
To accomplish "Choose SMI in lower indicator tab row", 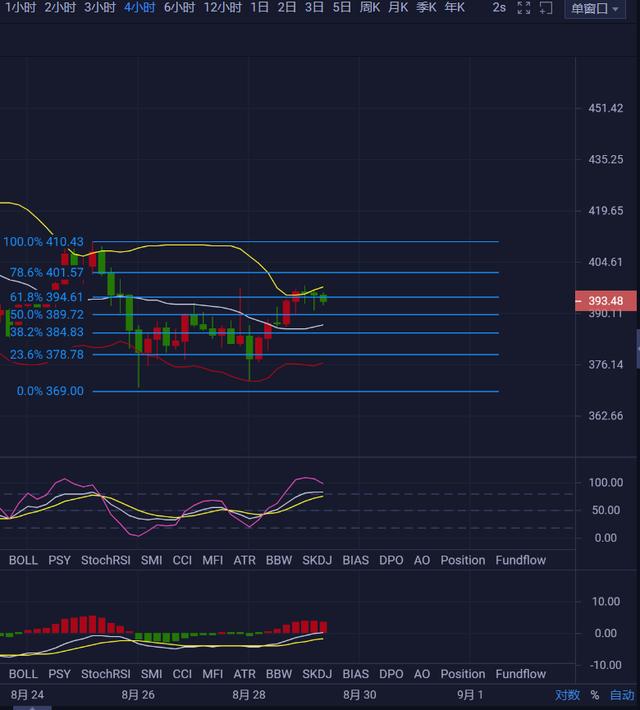I will (x=151, y=674).
